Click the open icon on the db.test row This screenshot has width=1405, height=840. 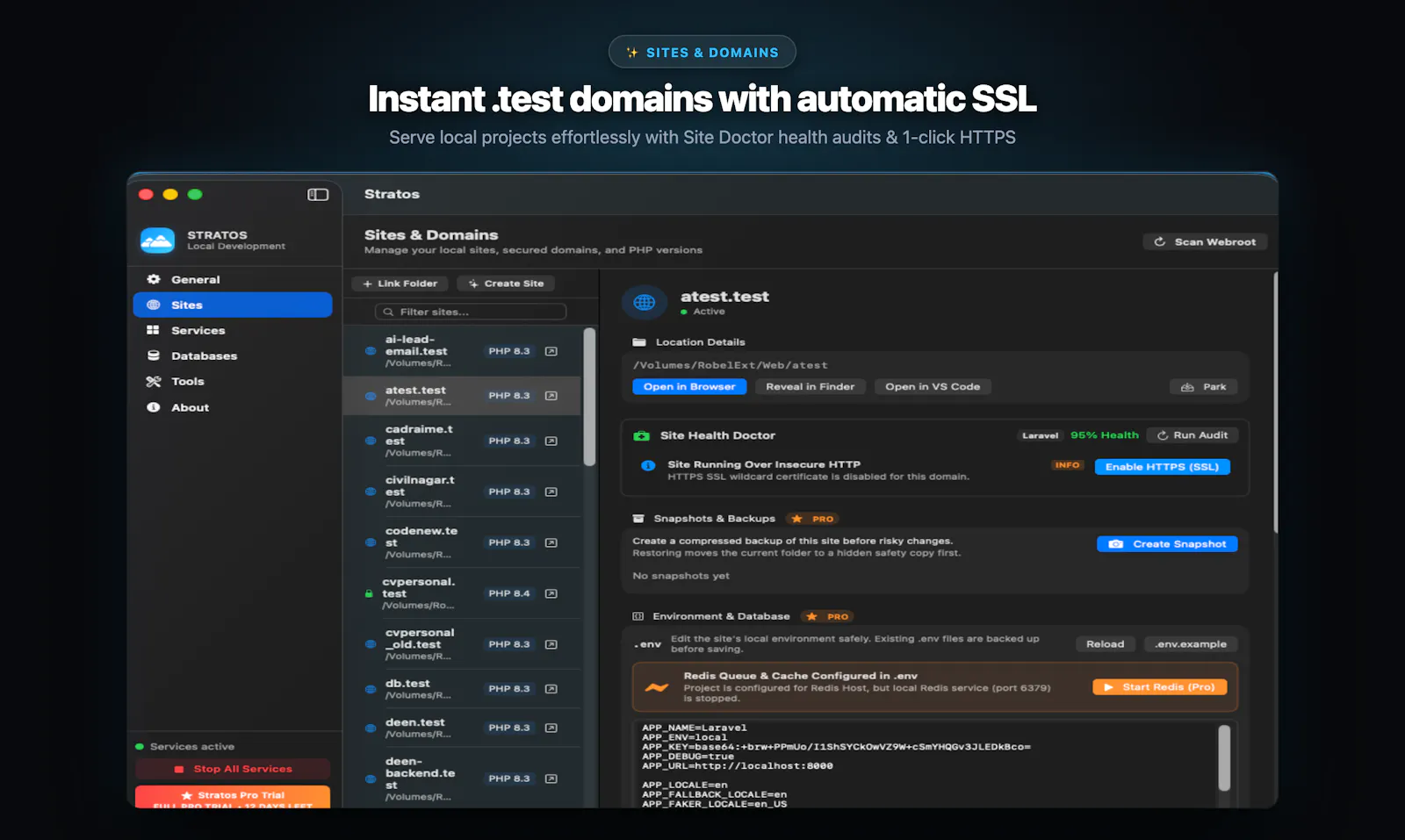(x=551, y=689)
